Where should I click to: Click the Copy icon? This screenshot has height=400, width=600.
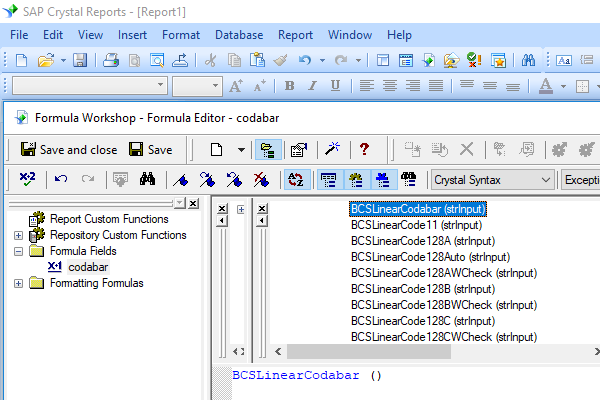click(x=234, y=60)
